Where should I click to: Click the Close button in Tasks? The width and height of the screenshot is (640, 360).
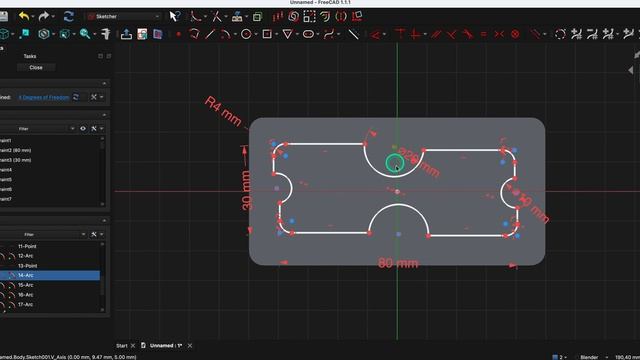point(36,67)
